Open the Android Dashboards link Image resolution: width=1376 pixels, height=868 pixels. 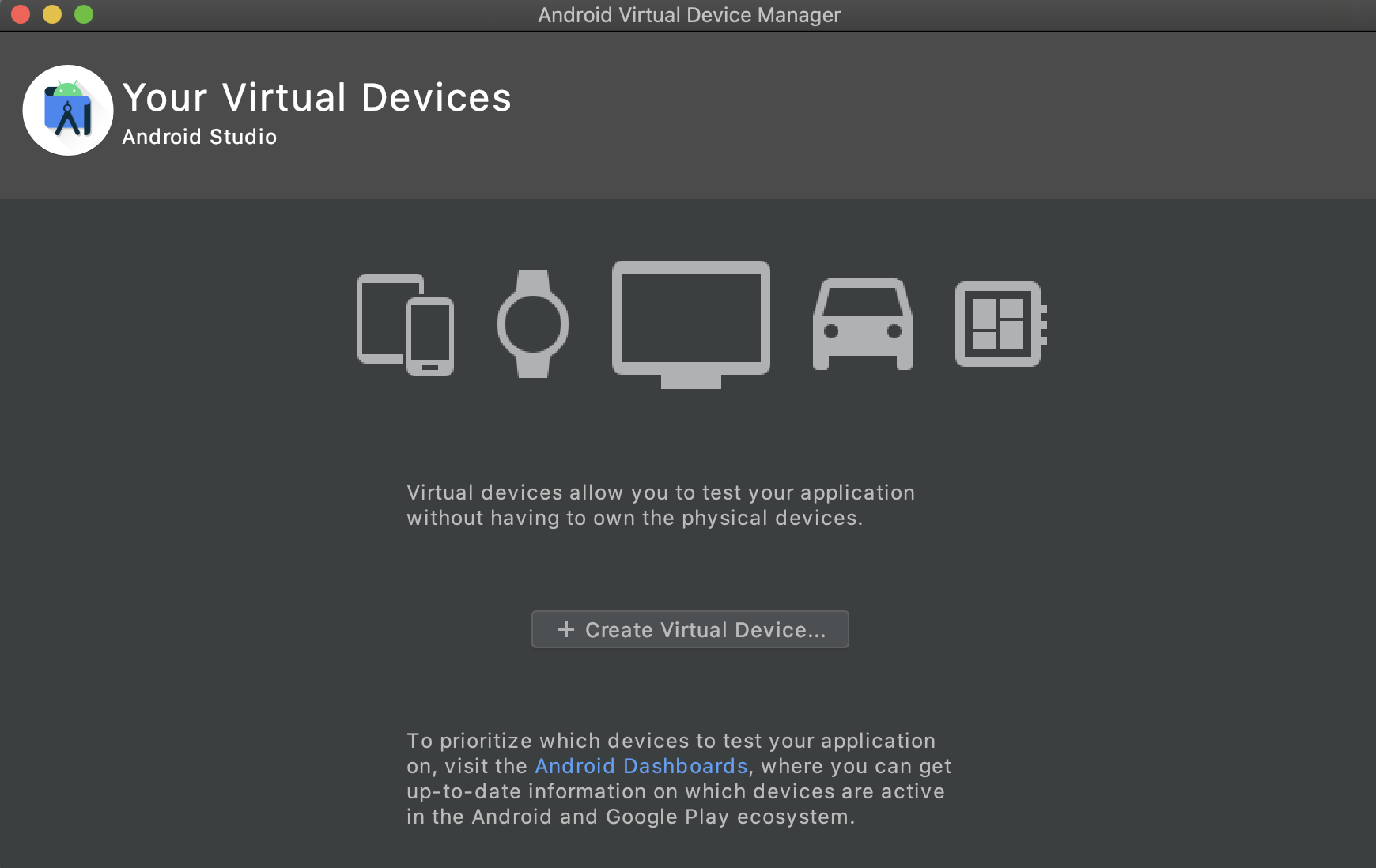click(641, 766)
